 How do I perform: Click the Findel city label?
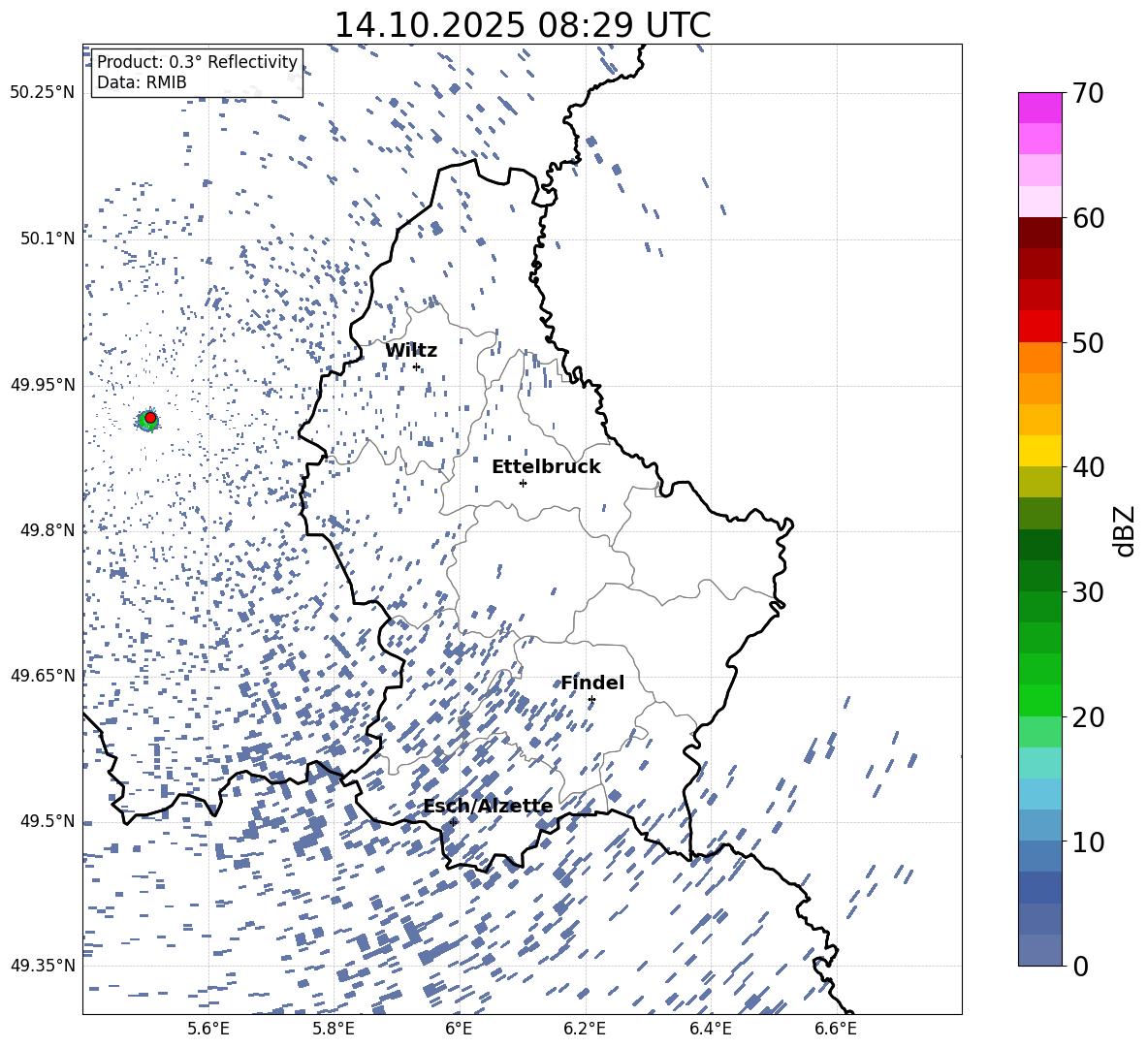(x=592, y=683)
